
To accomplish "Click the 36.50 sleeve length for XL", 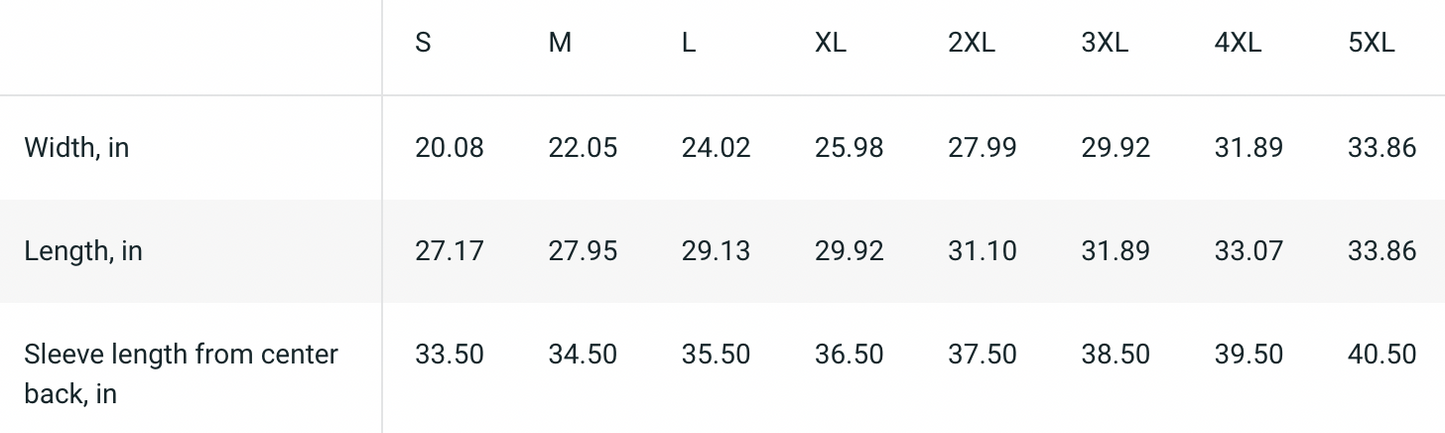I will click(849, 355).
